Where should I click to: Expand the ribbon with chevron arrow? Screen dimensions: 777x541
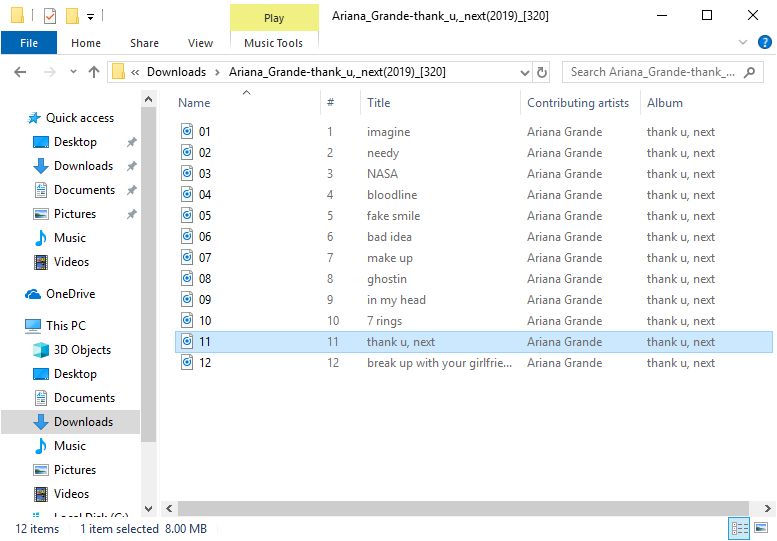pyautogui.click(x=741, y=43)
